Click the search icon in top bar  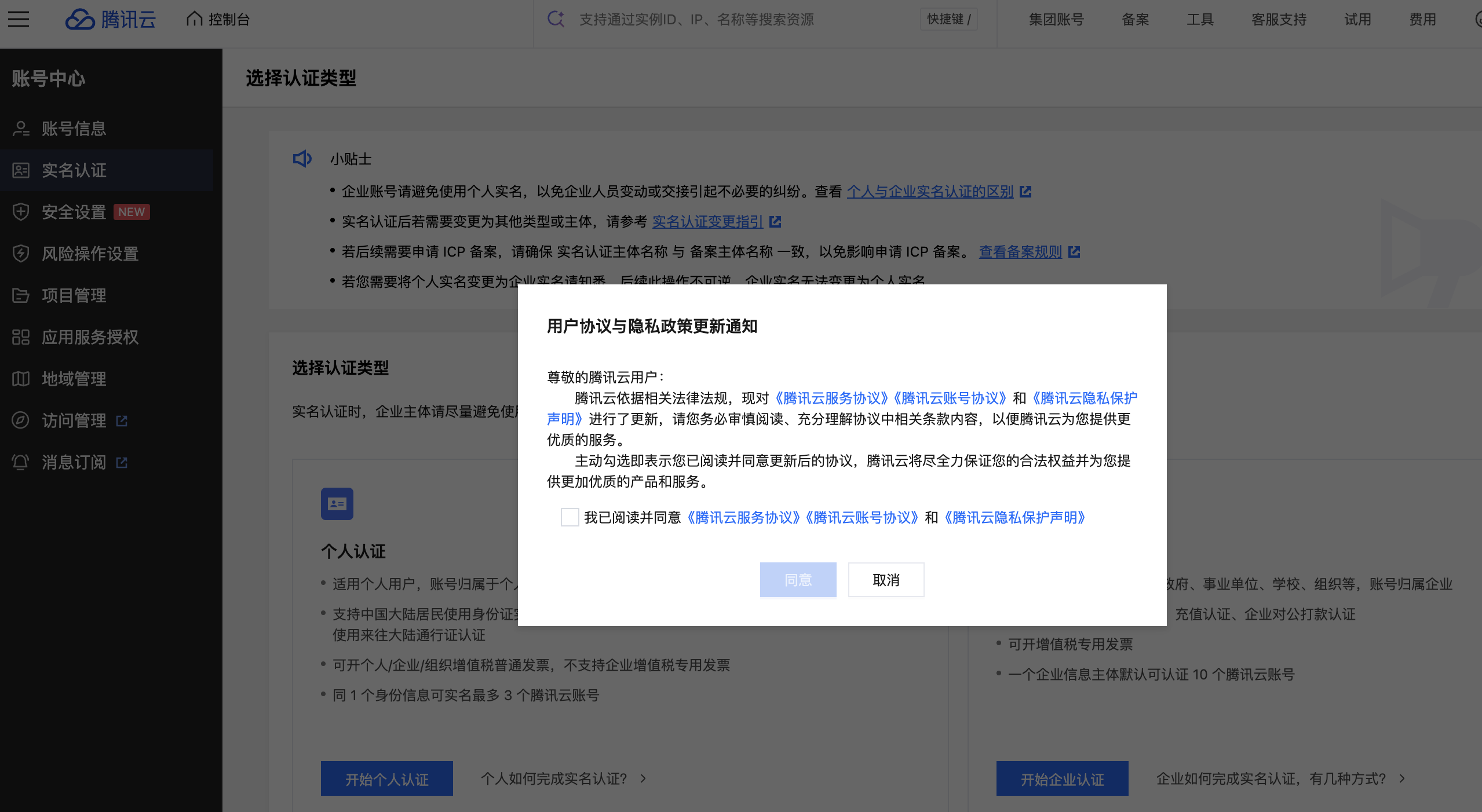point(556,19)
